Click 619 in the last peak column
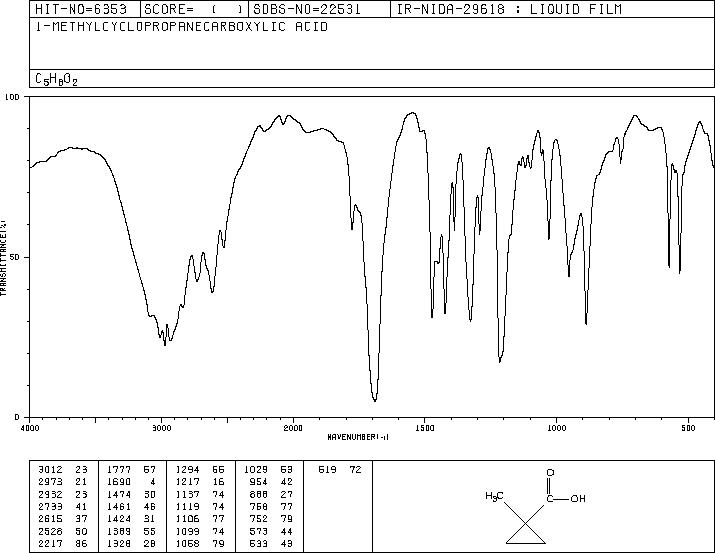This screenshot has height=553, width=715. click(327, 470)
